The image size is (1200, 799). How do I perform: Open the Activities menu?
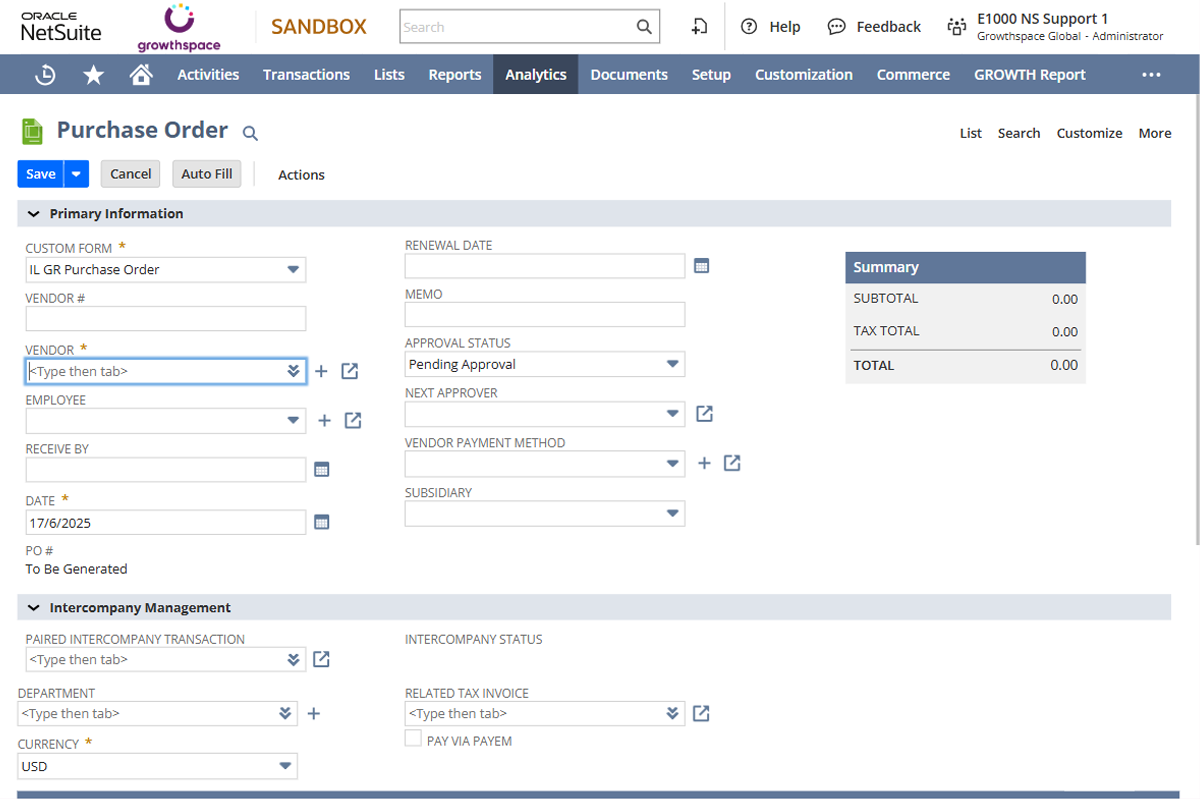click(208, 75)
